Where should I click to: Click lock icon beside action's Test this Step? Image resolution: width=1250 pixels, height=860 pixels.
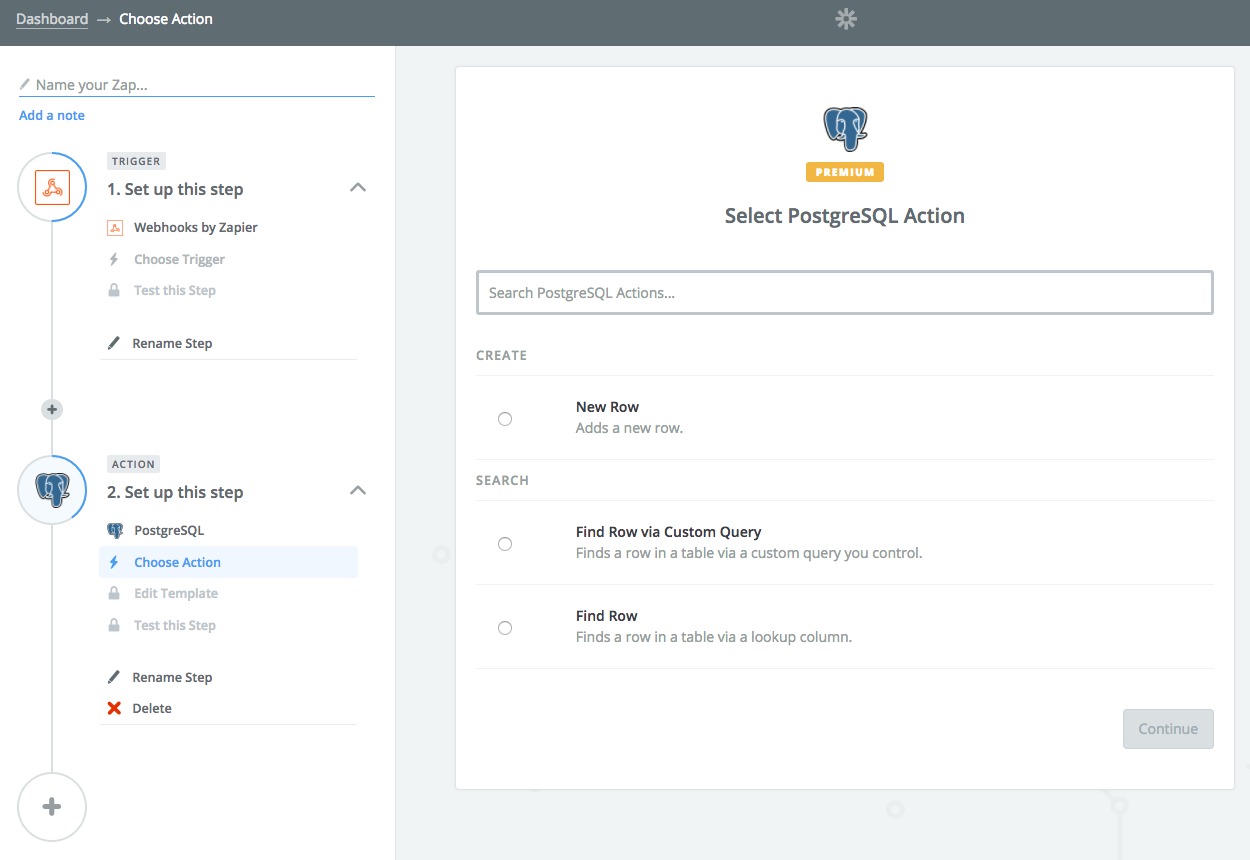click(114, 625)
